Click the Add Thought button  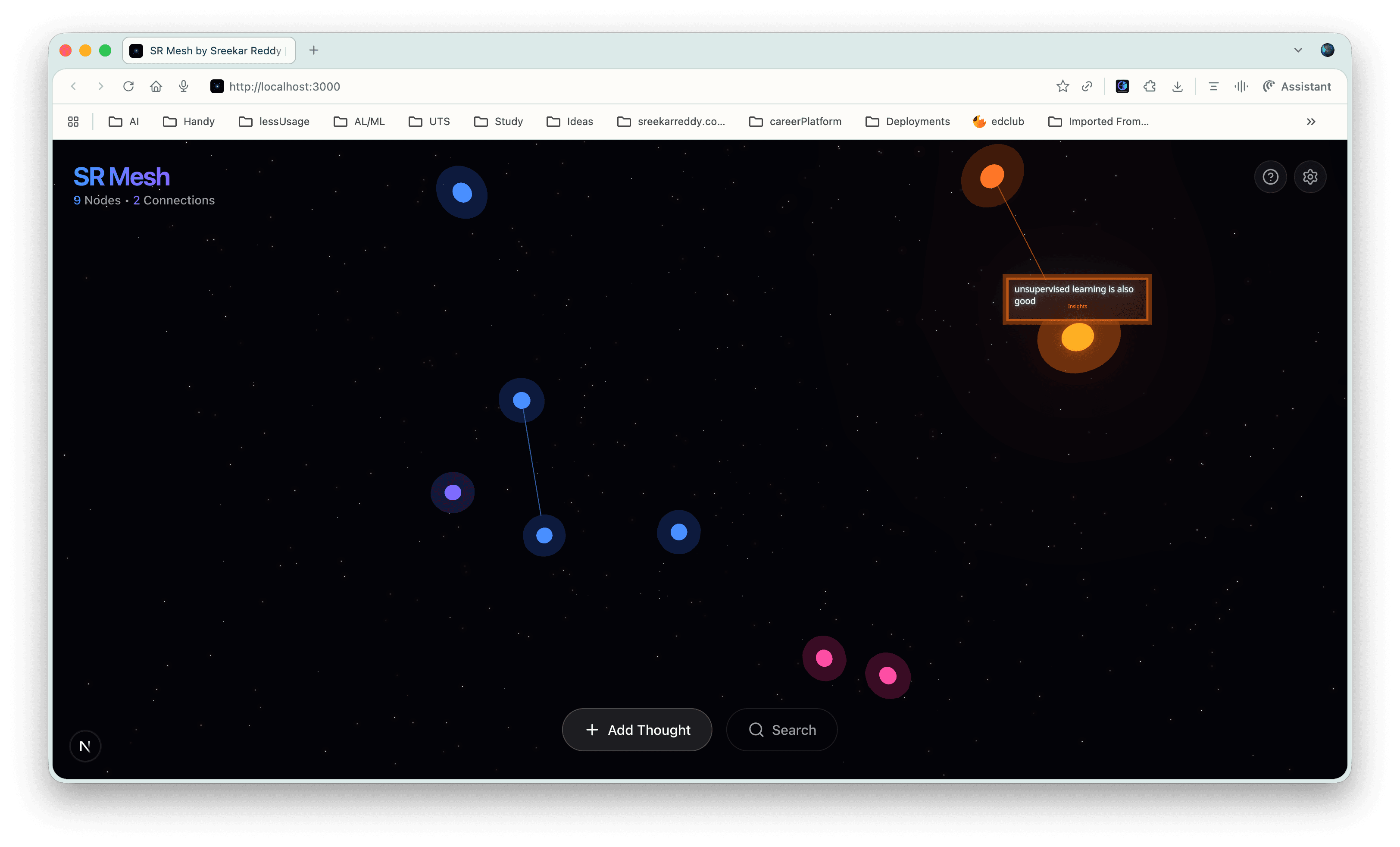click(636, 729)
